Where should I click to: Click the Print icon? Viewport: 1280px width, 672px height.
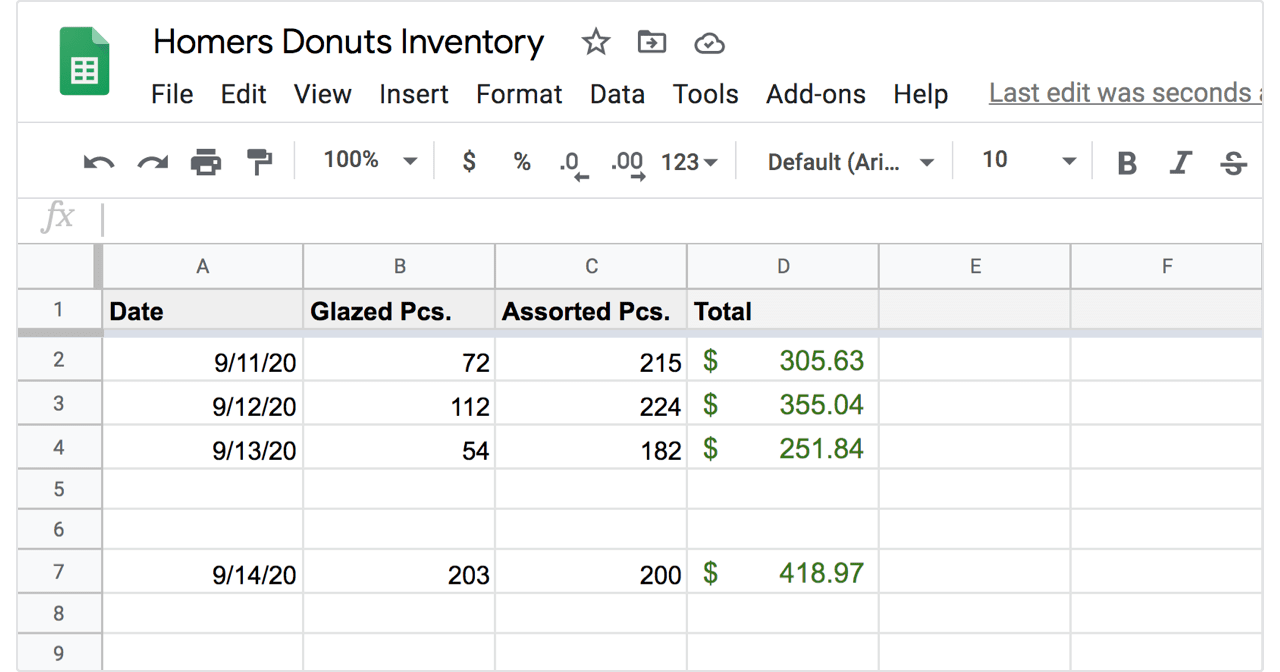(x=206, y=161)
